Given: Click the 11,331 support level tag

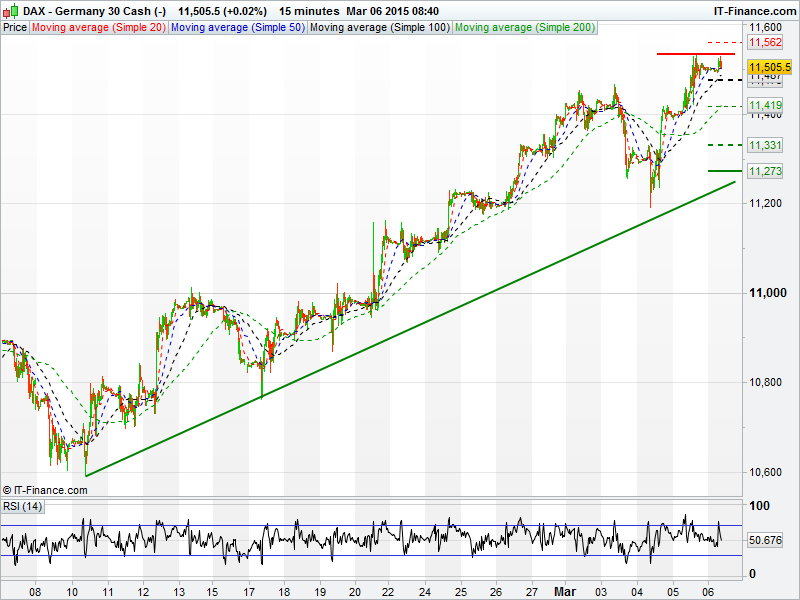Looking at the screenshot, I should pos(766,145).
